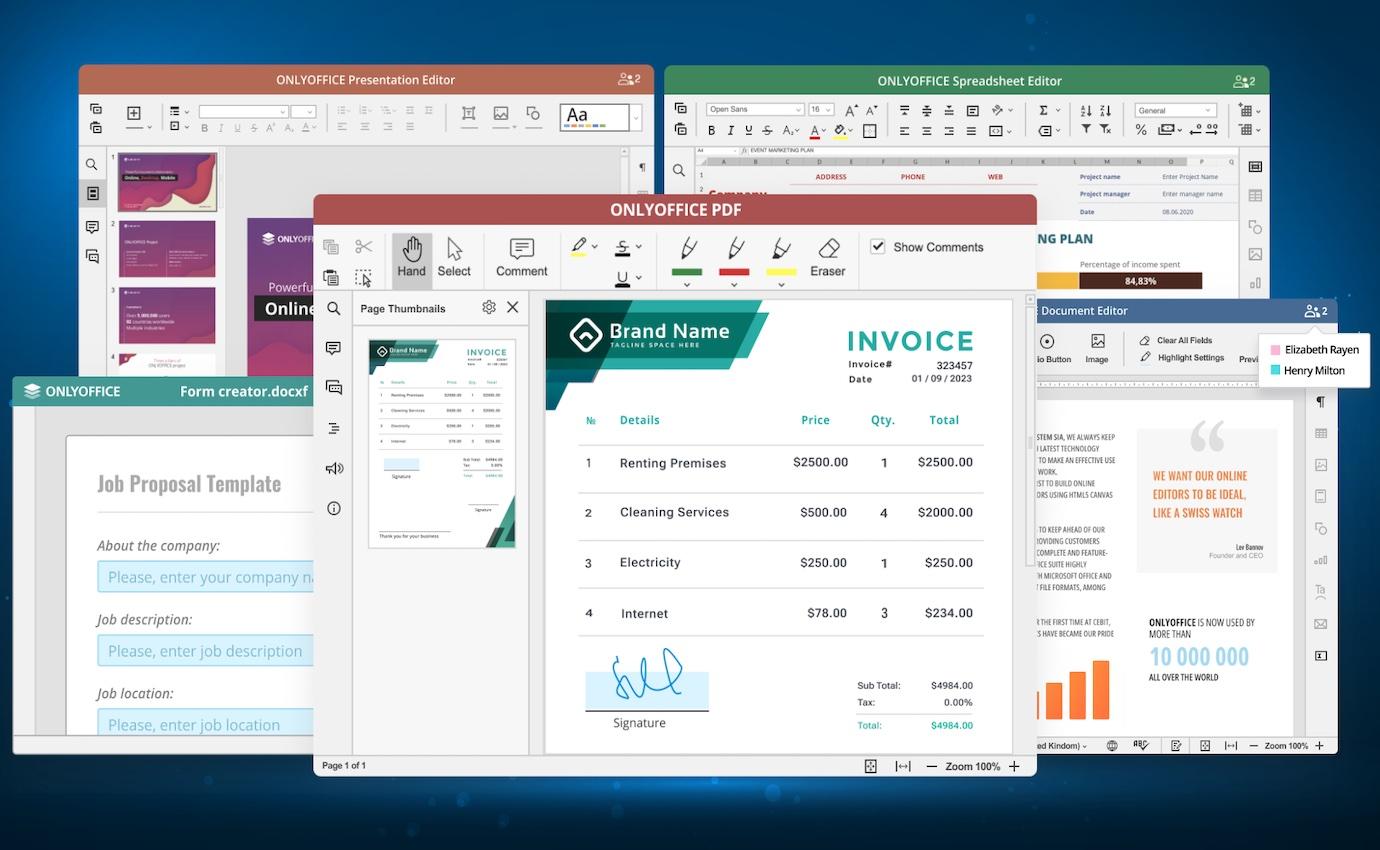Zoom in on the PDF document

pos(1014,766)
